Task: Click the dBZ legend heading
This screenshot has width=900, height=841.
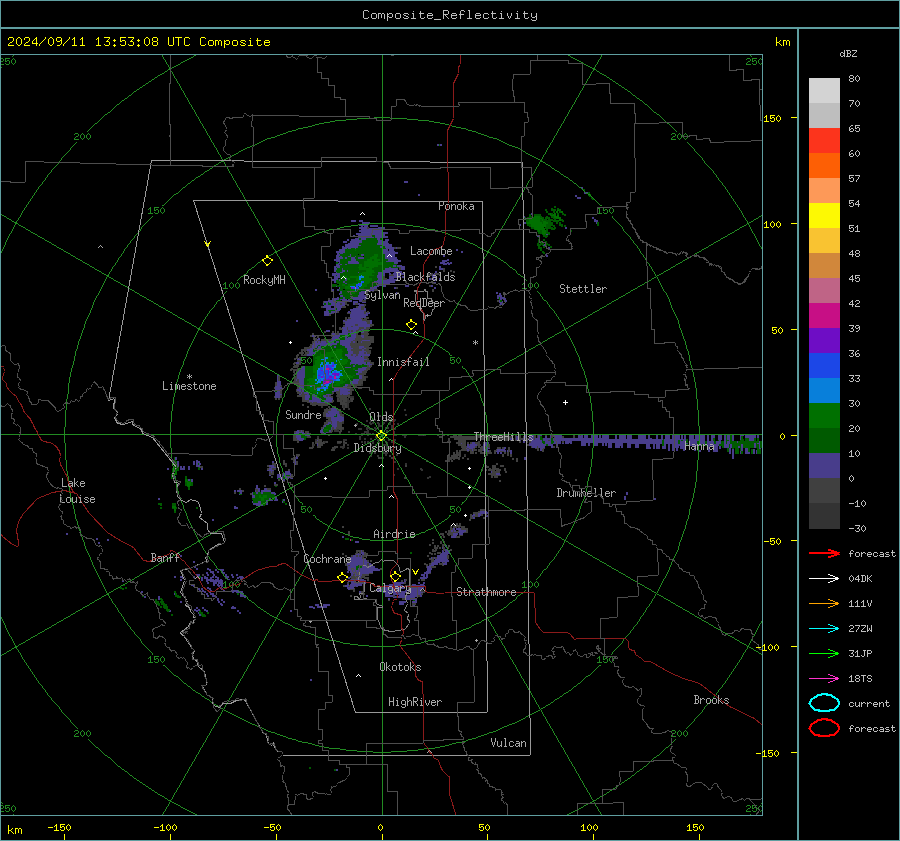Action: (848, 53)
